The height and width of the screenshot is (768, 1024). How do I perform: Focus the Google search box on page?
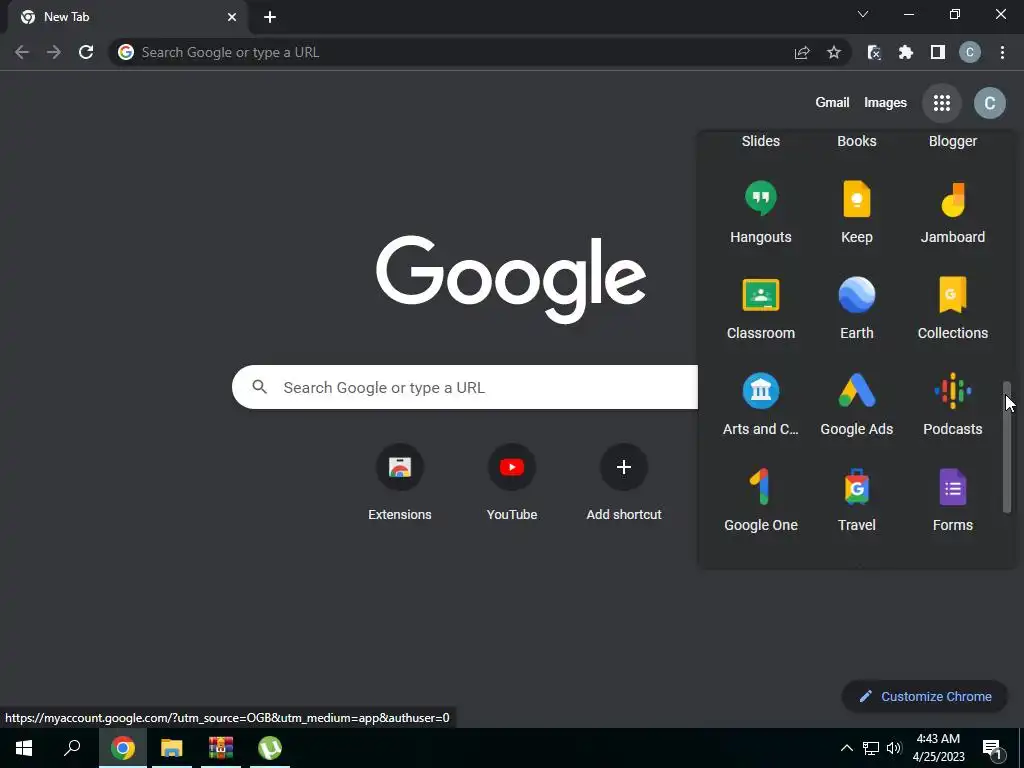coord(465,387)
